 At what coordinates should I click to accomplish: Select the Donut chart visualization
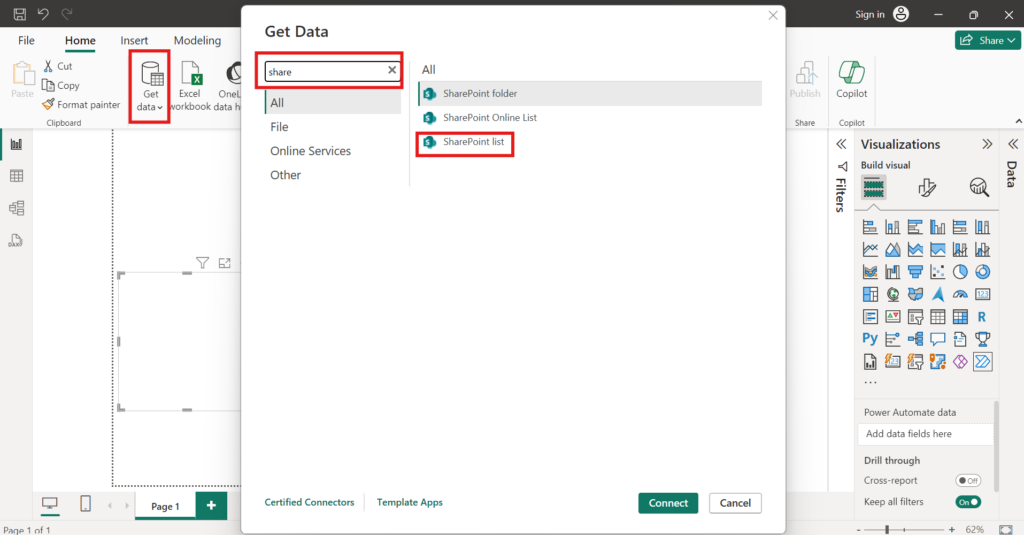(982, 272)
